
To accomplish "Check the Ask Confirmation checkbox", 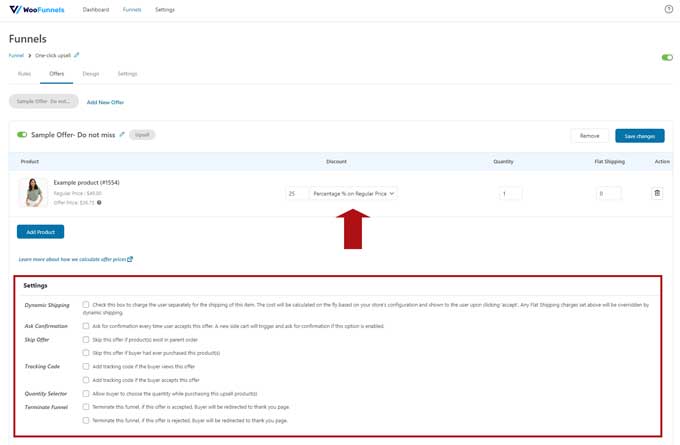I will click(86, 326).
